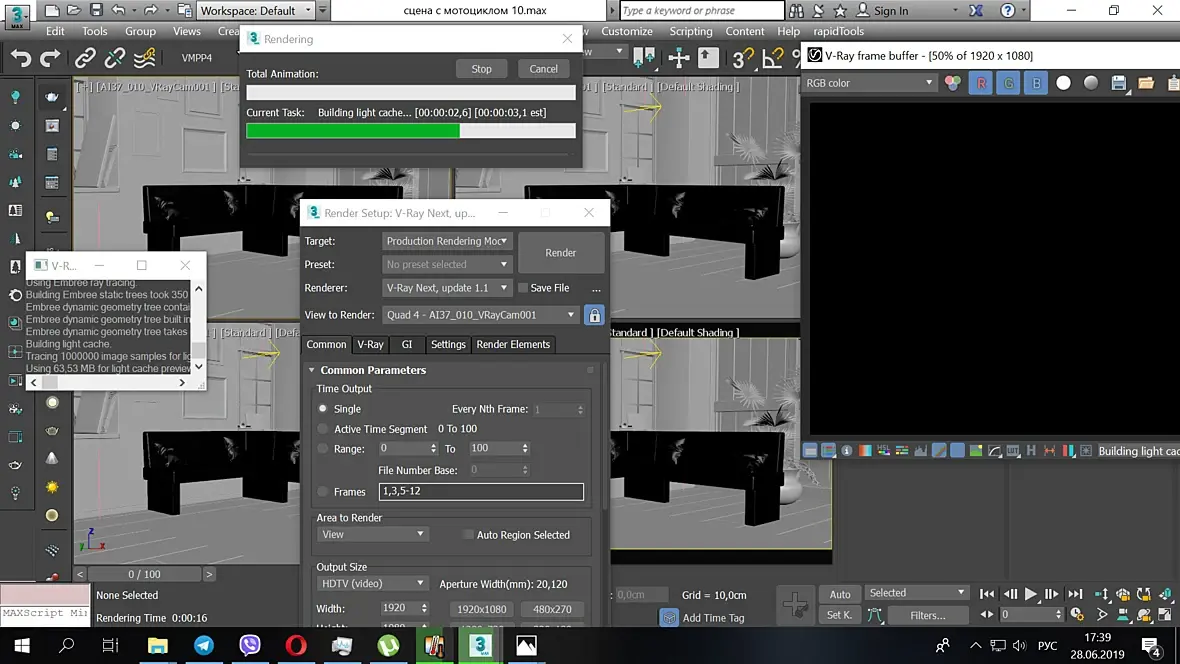Select the Single time output option
The width and height of the screenshot is (1180, 664).
pyautogui.click(x=323, y=409)
